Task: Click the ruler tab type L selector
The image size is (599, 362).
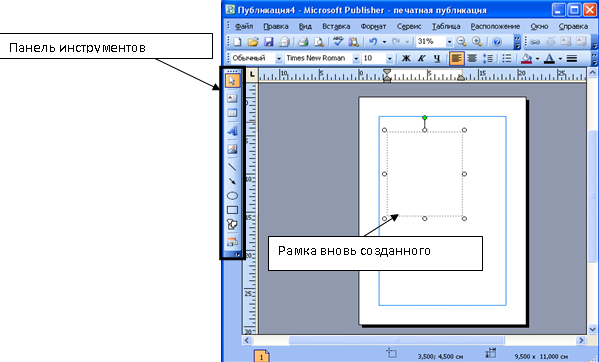Action: coord(252,74)
